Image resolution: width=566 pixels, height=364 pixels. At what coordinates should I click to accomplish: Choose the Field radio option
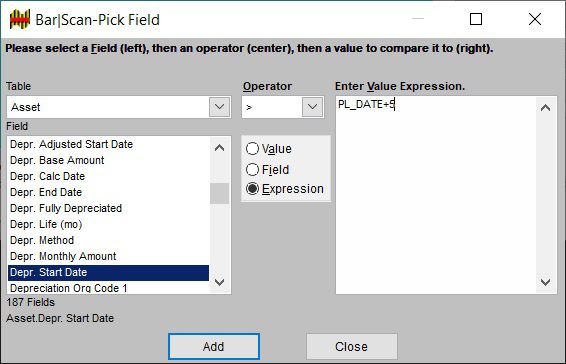click(x=252, y=169)
